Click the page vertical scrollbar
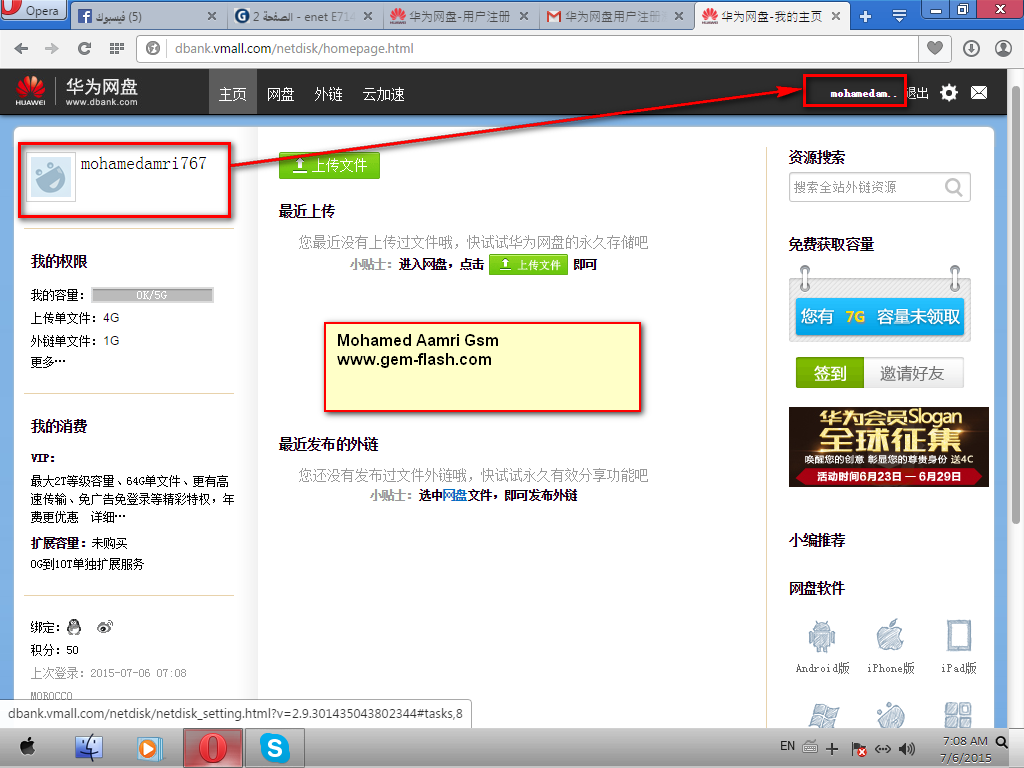Screen dimensions: 1024x768 pyautogui.click(x=1016, y=304)
